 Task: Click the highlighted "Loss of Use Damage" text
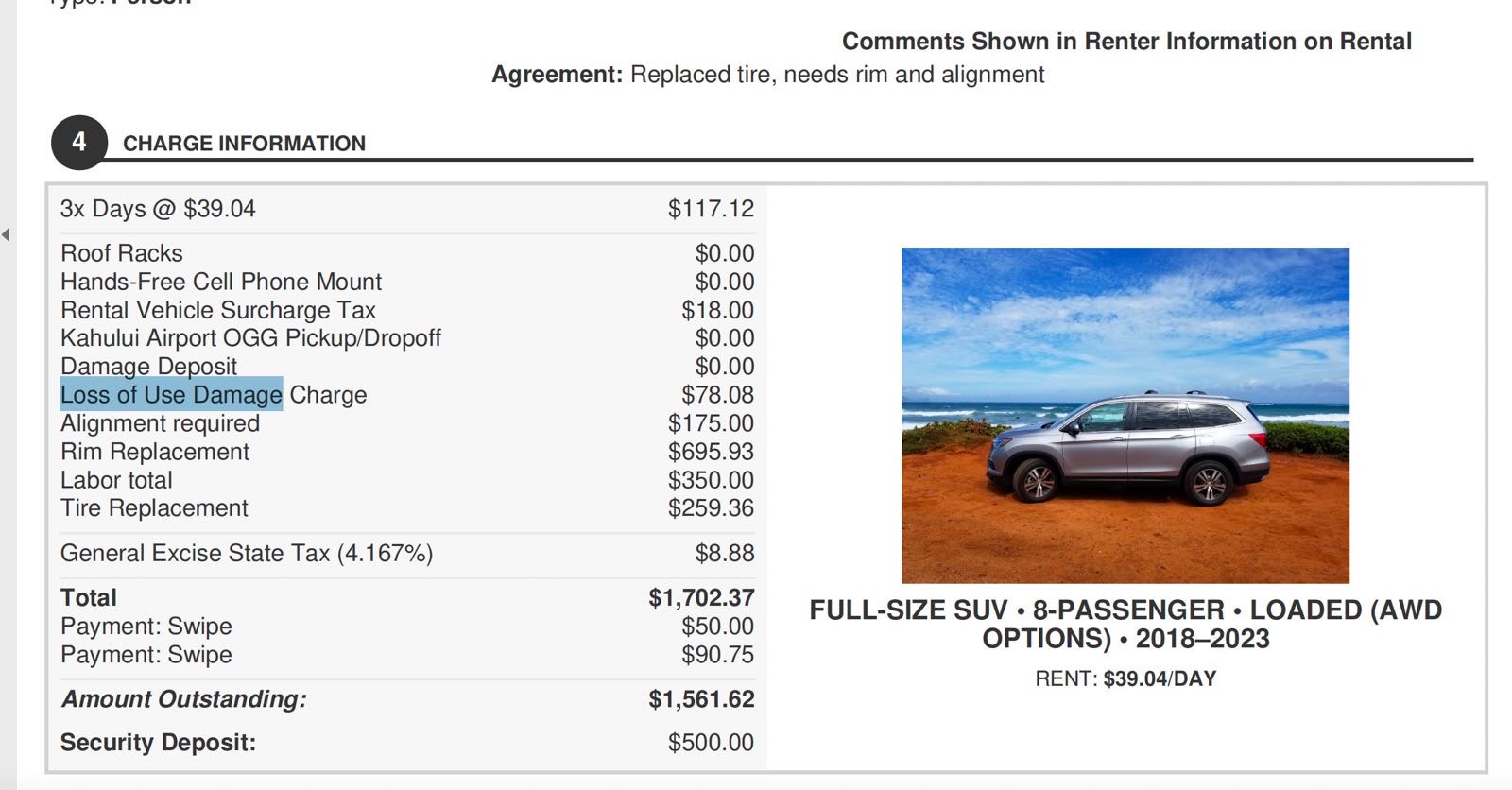pyautogui.click(x=171, y=395)
